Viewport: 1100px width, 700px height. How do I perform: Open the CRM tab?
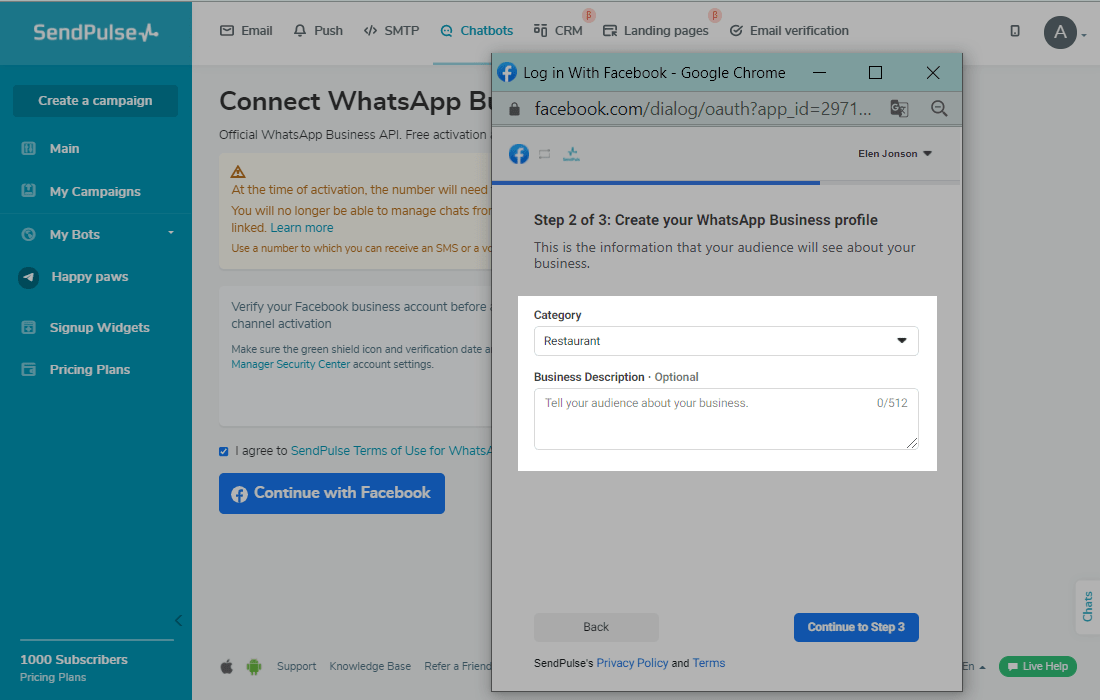558,31
